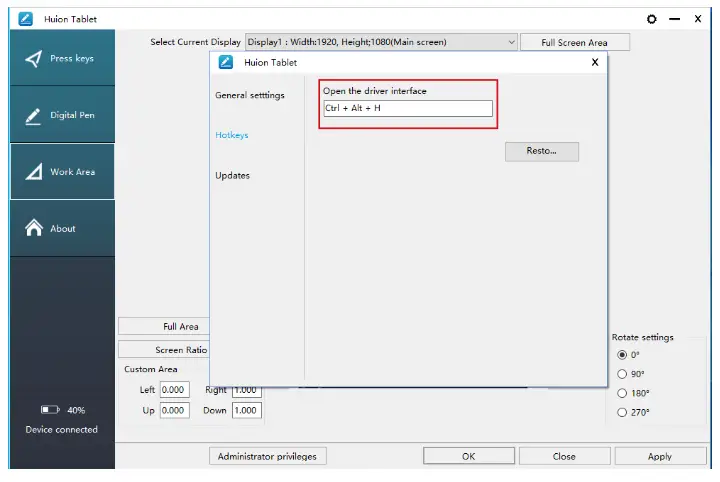Select Hotkeys in the settings dialog
The image size is (720, 482).
232,135
